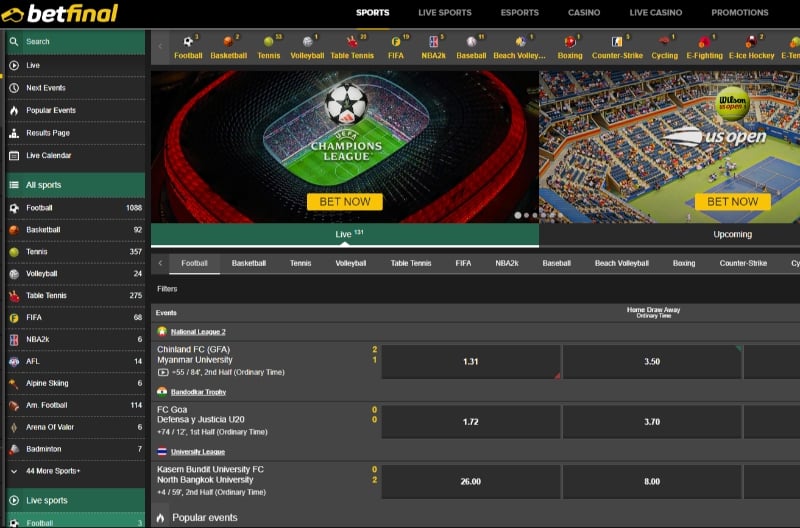800x528 pixels.
Task: Open Basketball in the top sports carousel
Action: coord(229,48)
